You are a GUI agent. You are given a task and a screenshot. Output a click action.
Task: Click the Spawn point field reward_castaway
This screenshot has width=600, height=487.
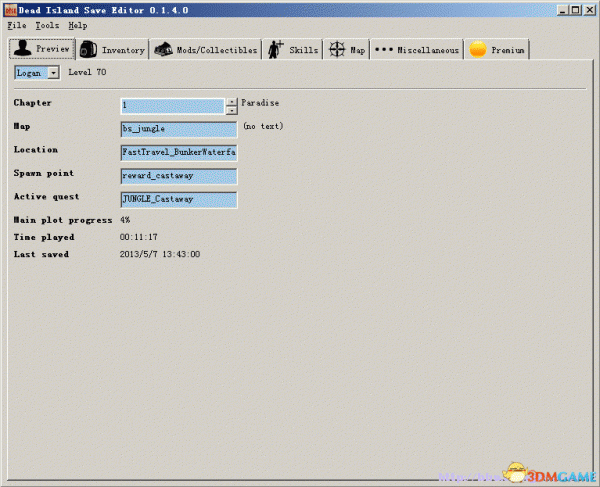(x=179, y=176)
